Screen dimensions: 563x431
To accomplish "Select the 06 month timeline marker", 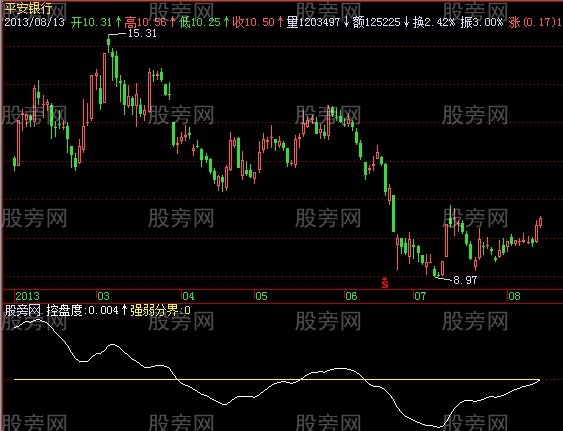I will pyautogui.click(x=351, y=296).
